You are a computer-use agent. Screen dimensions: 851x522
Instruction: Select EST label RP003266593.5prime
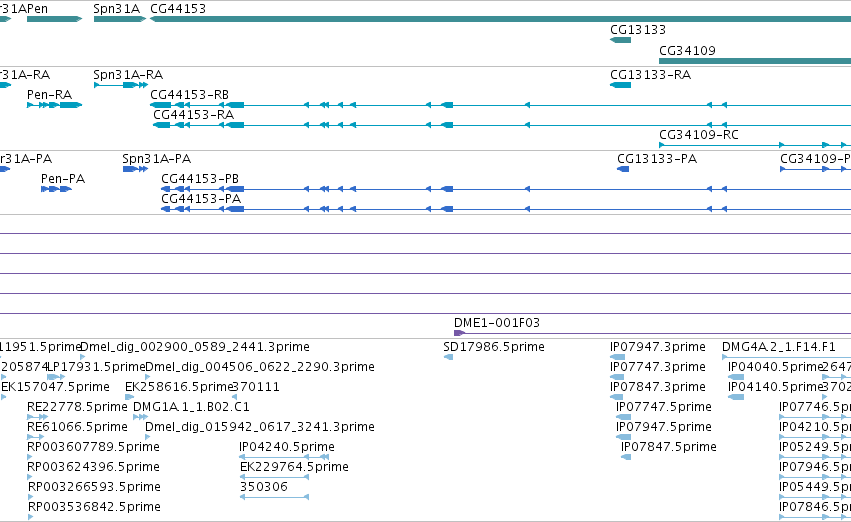click(x=94, y=487)
